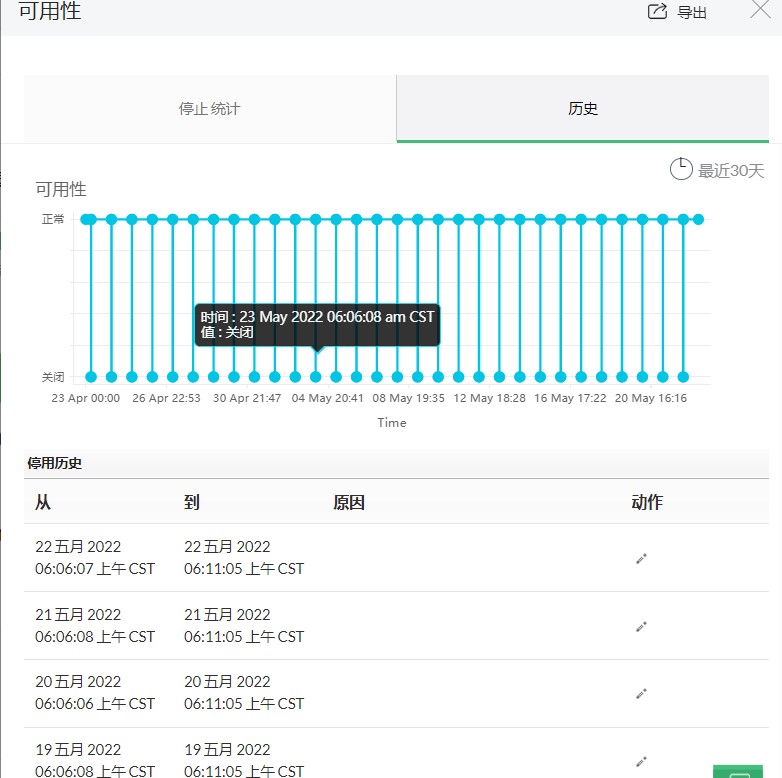
Task: Click the 原因 column header
Action: 349,502
